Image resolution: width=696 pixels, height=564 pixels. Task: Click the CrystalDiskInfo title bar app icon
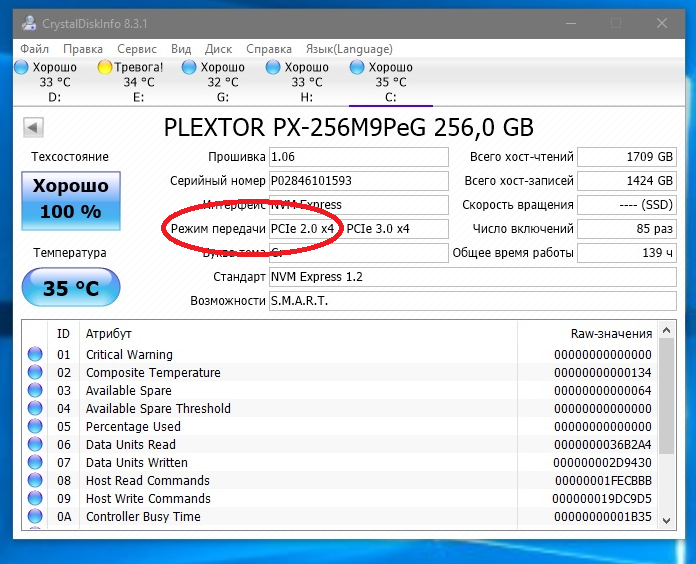click(29, 23)
